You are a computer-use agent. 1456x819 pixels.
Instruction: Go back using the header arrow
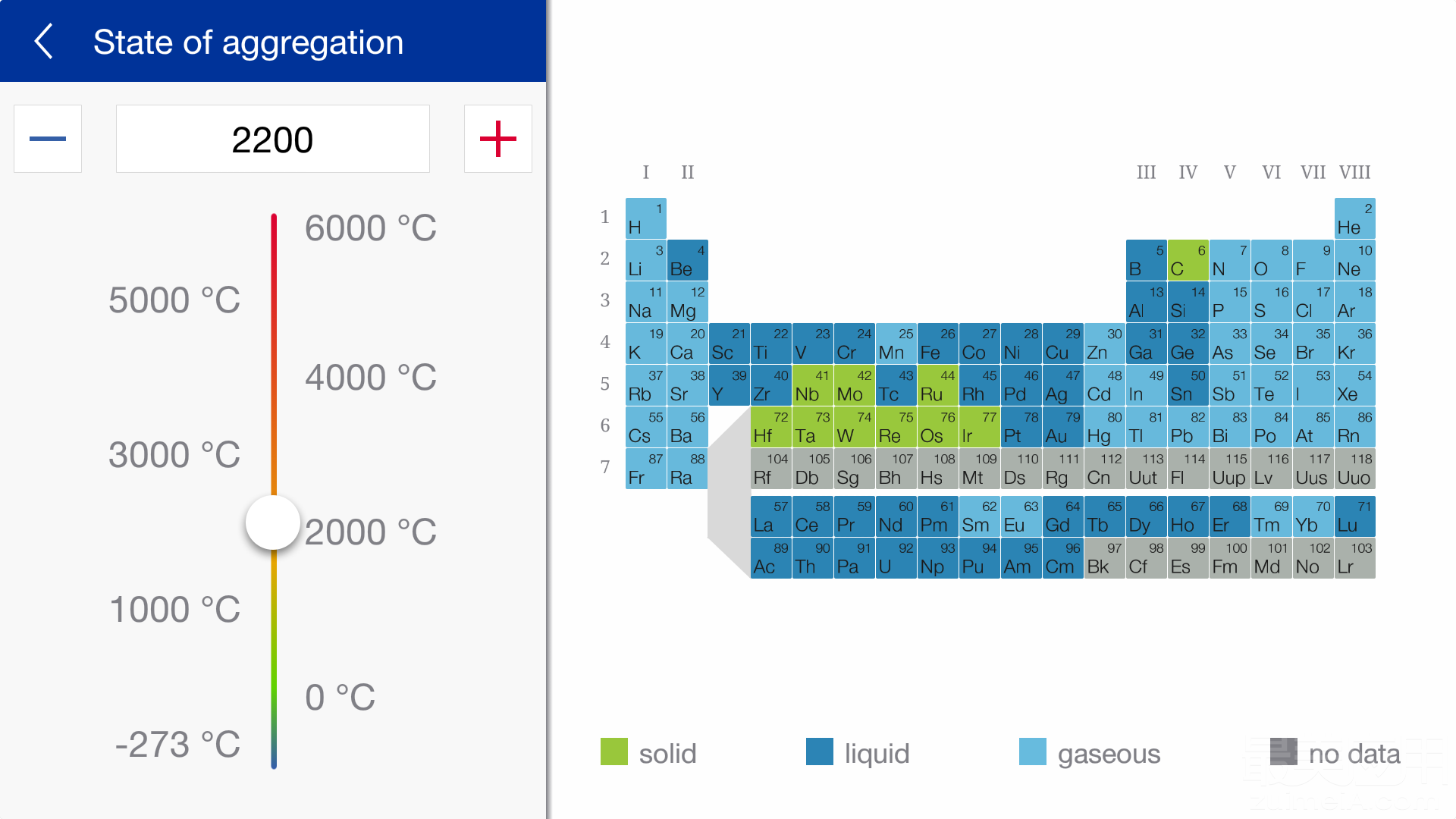44,41
